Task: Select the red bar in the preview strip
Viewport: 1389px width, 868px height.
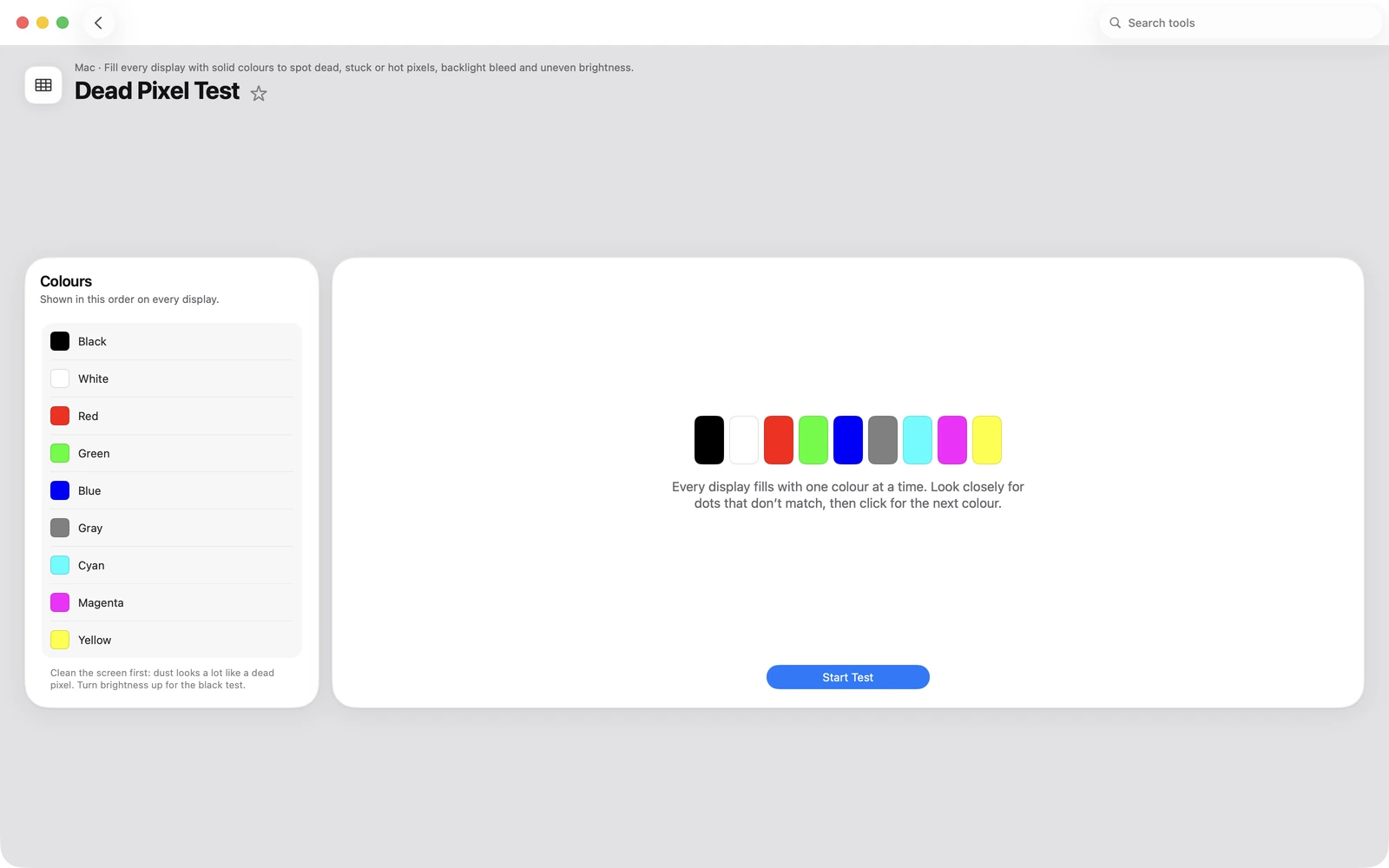Action: coord(779,440)
